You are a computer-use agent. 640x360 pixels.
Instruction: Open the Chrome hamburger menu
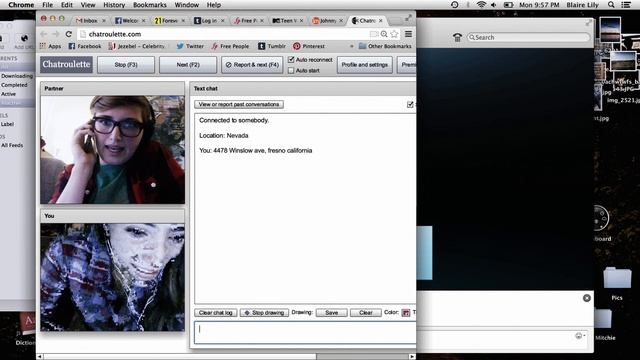coord(408,34)
